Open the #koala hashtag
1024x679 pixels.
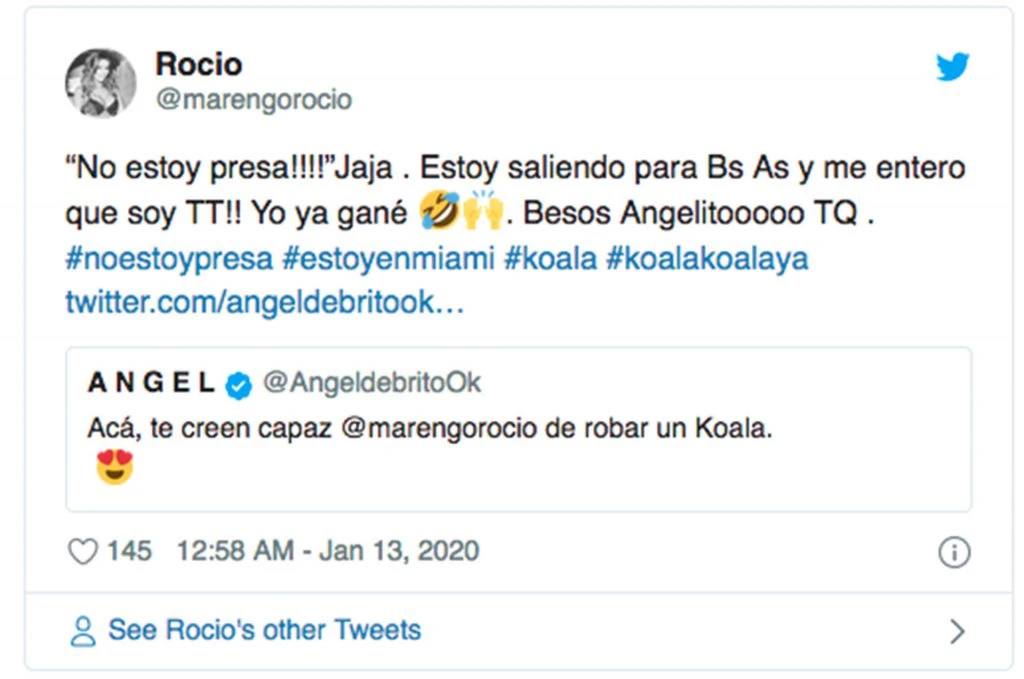(x=550, y=258)
